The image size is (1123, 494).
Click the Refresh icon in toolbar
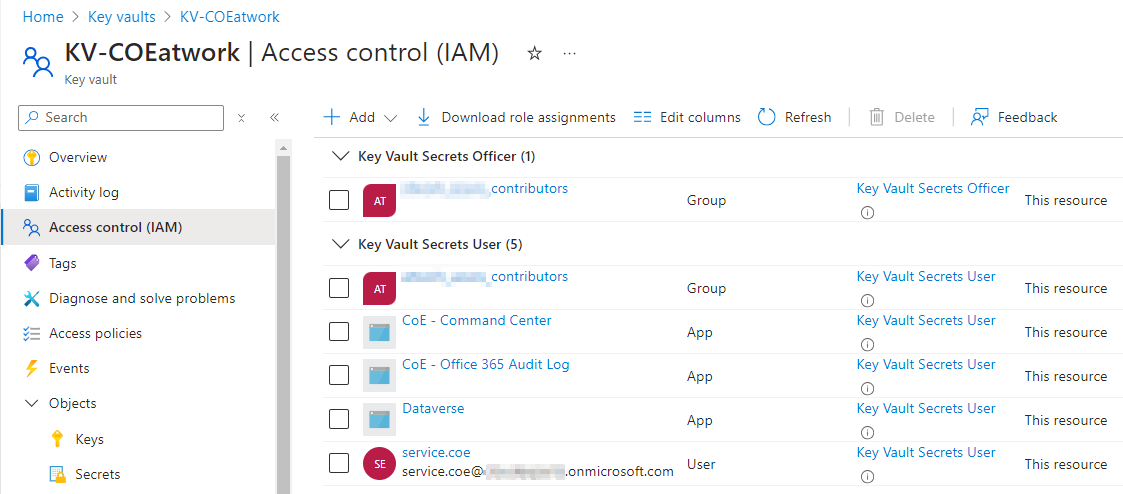tap(767, 117)
